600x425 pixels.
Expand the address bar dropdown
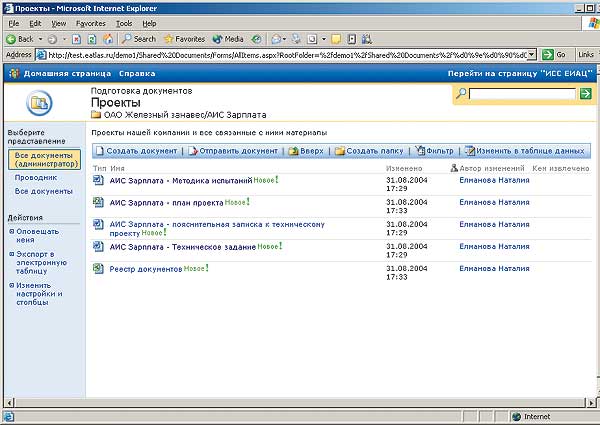pos(532,55)
